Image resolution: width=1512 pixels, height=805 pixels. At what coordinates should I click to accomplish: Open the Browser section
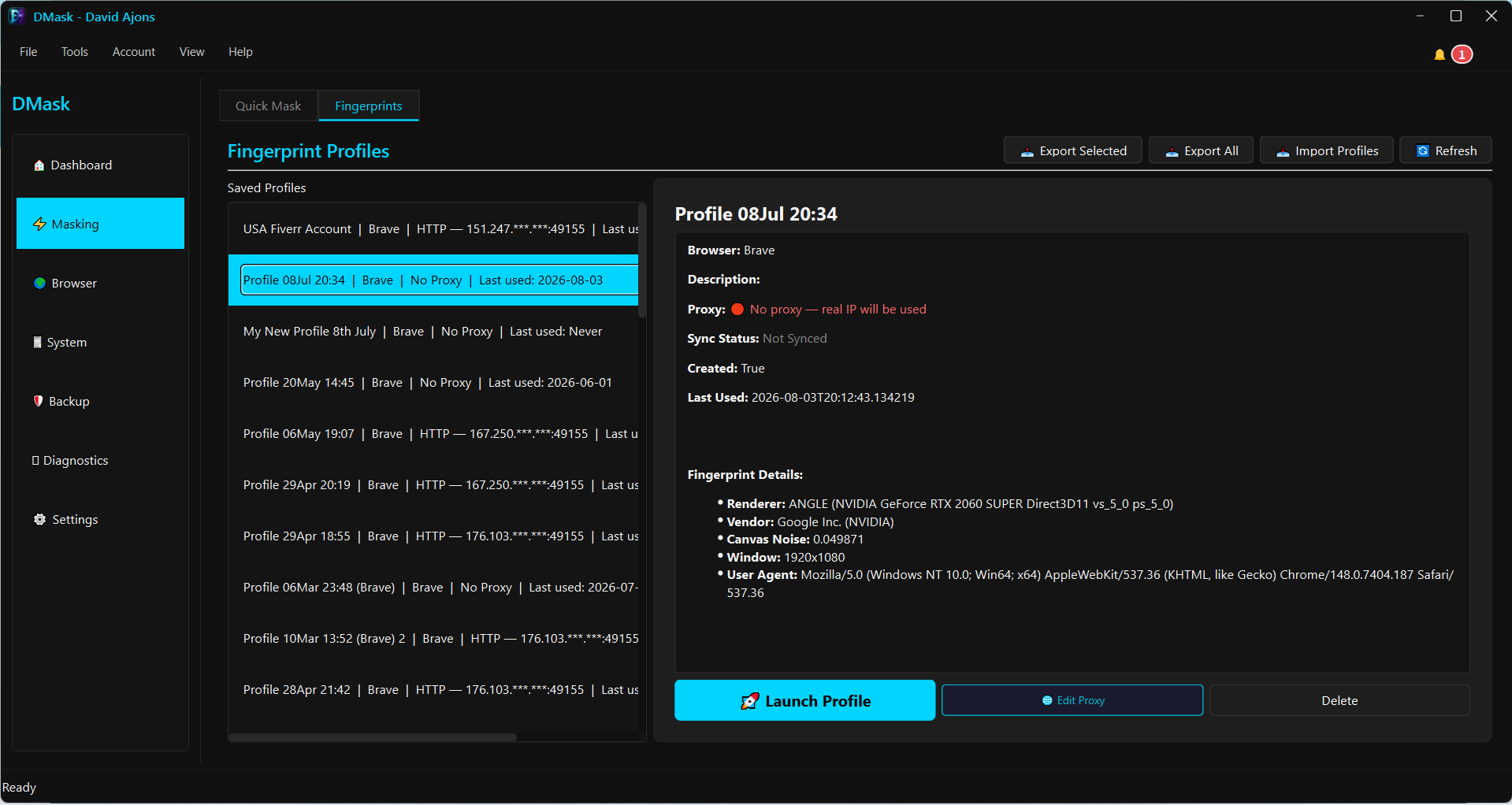(100, 284)
